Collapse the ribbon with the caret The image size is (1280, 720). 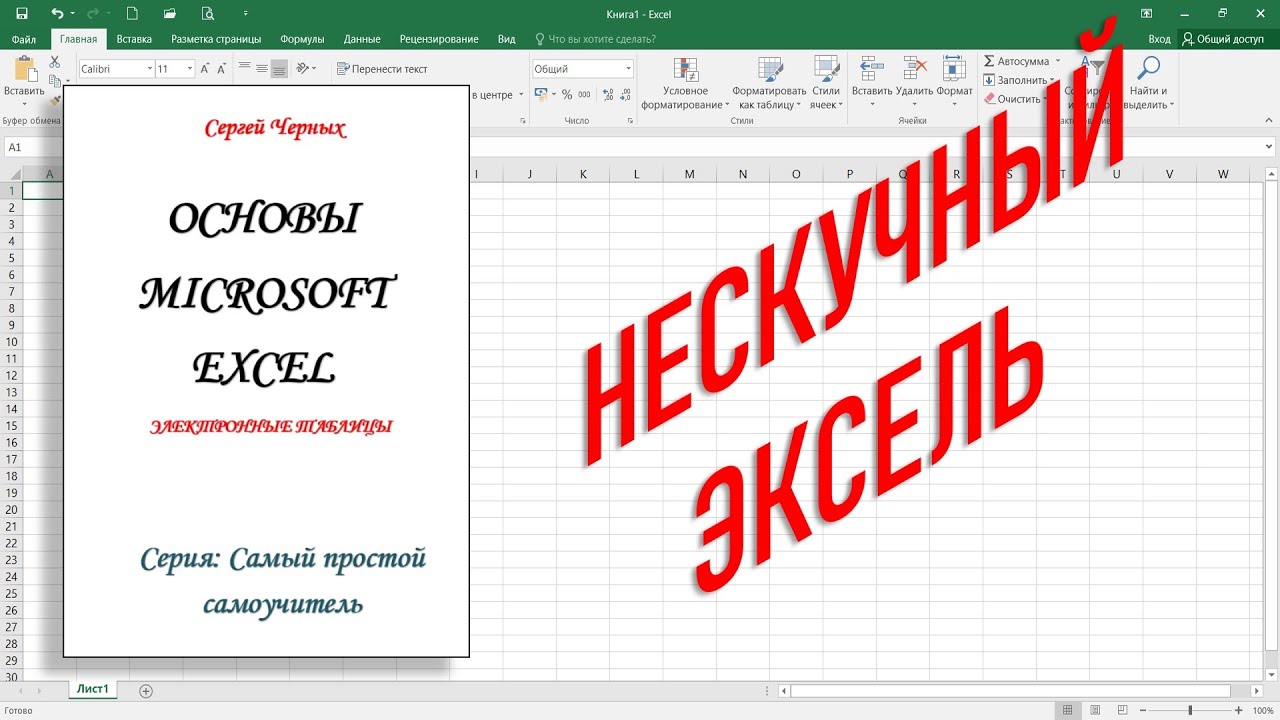click(1269, 121)
